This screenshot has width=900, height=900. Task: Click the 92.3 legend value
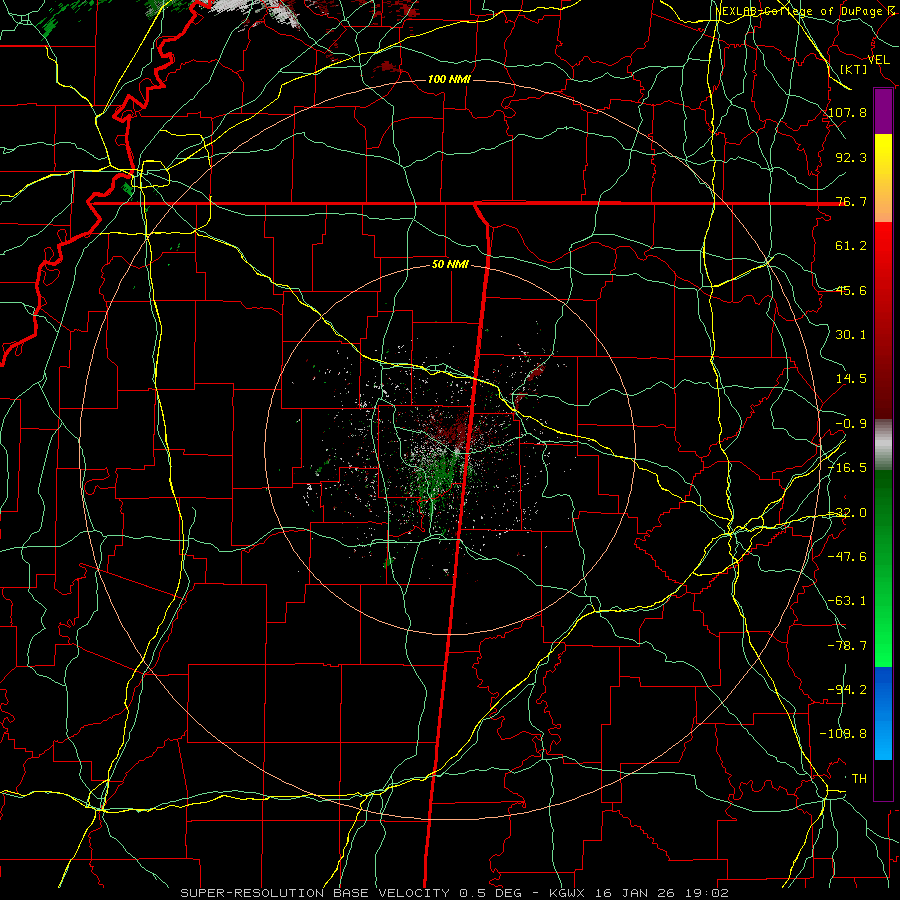[851, 157]
